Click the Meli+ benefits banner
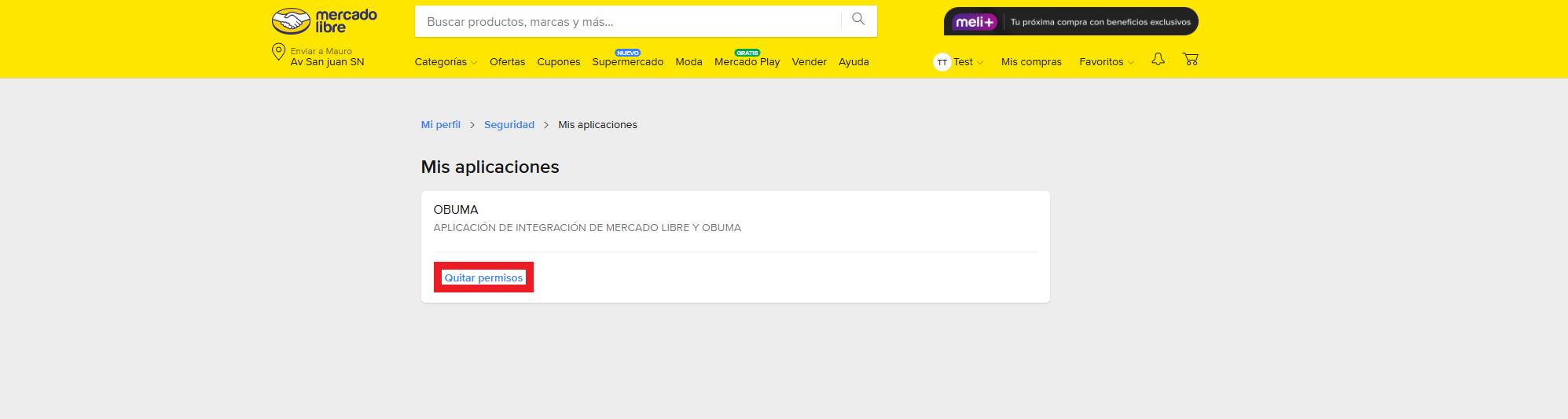The width and height of the screenshot is (1568, 419). pos(1070,22)
